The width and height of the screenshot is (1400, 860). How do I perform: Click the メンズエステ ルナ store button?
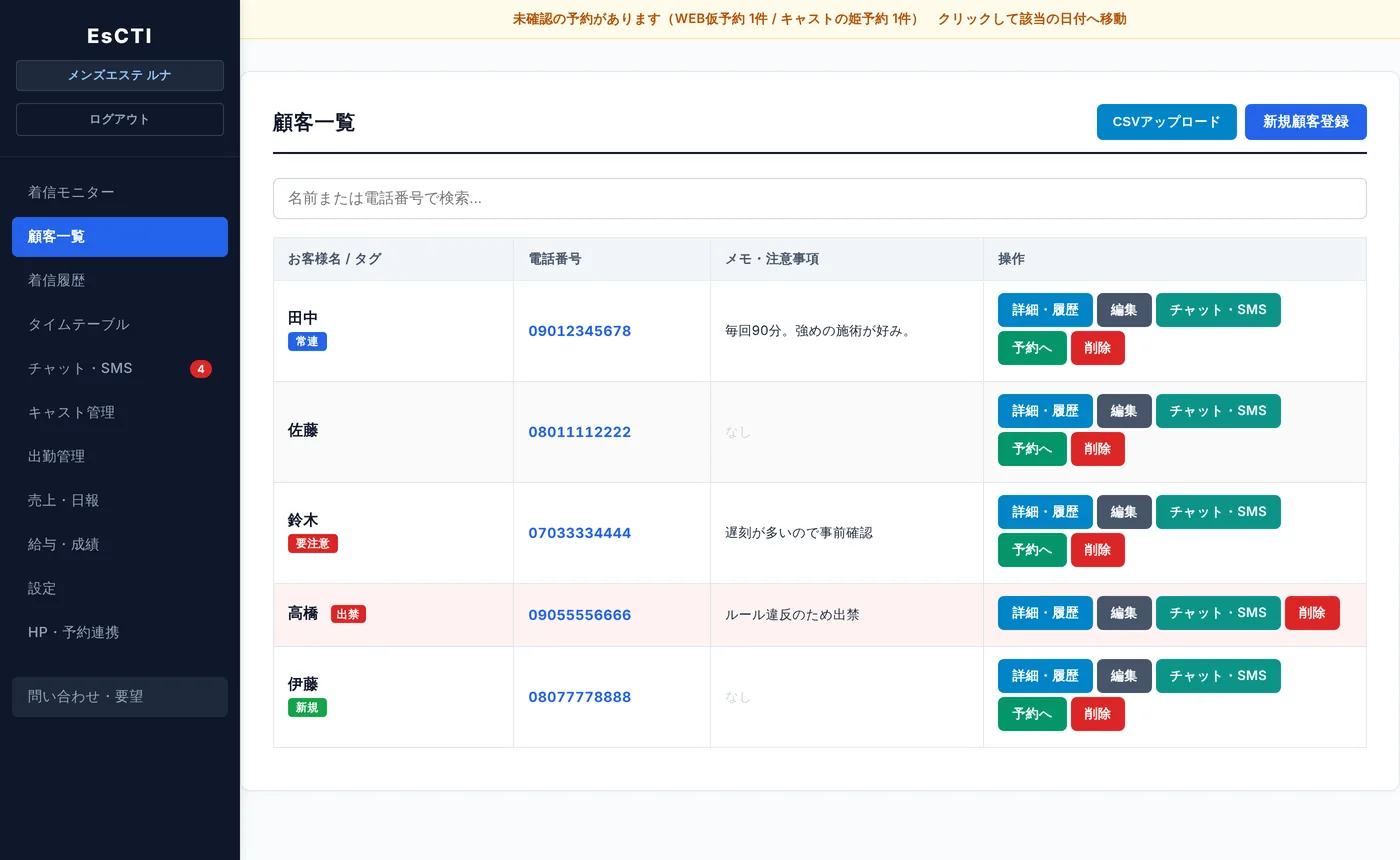[120, 76]
